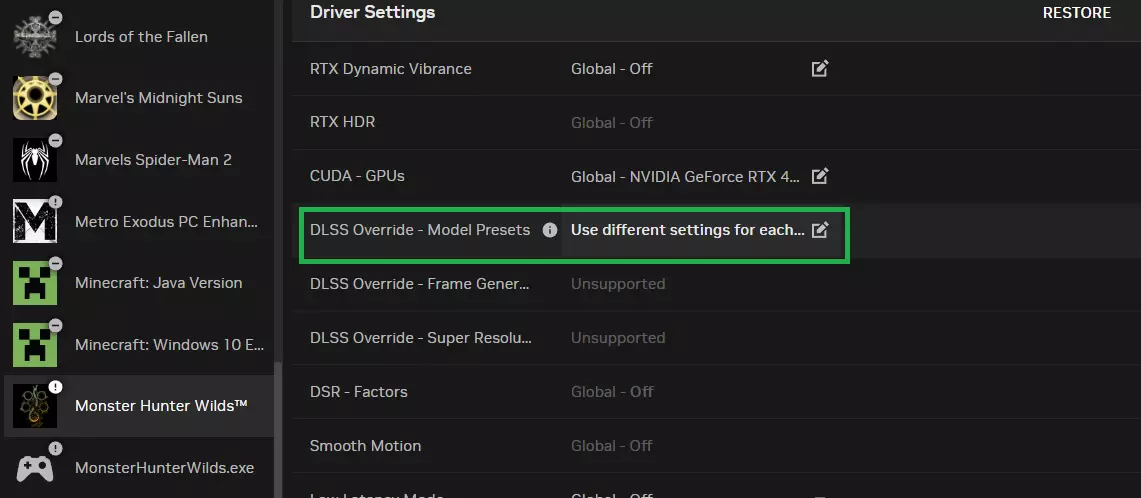Select Monster Hunter Wilds™ entry
Image resolution: width=1141 pixels, height=498 pixels.
click(x=138, y=406)
